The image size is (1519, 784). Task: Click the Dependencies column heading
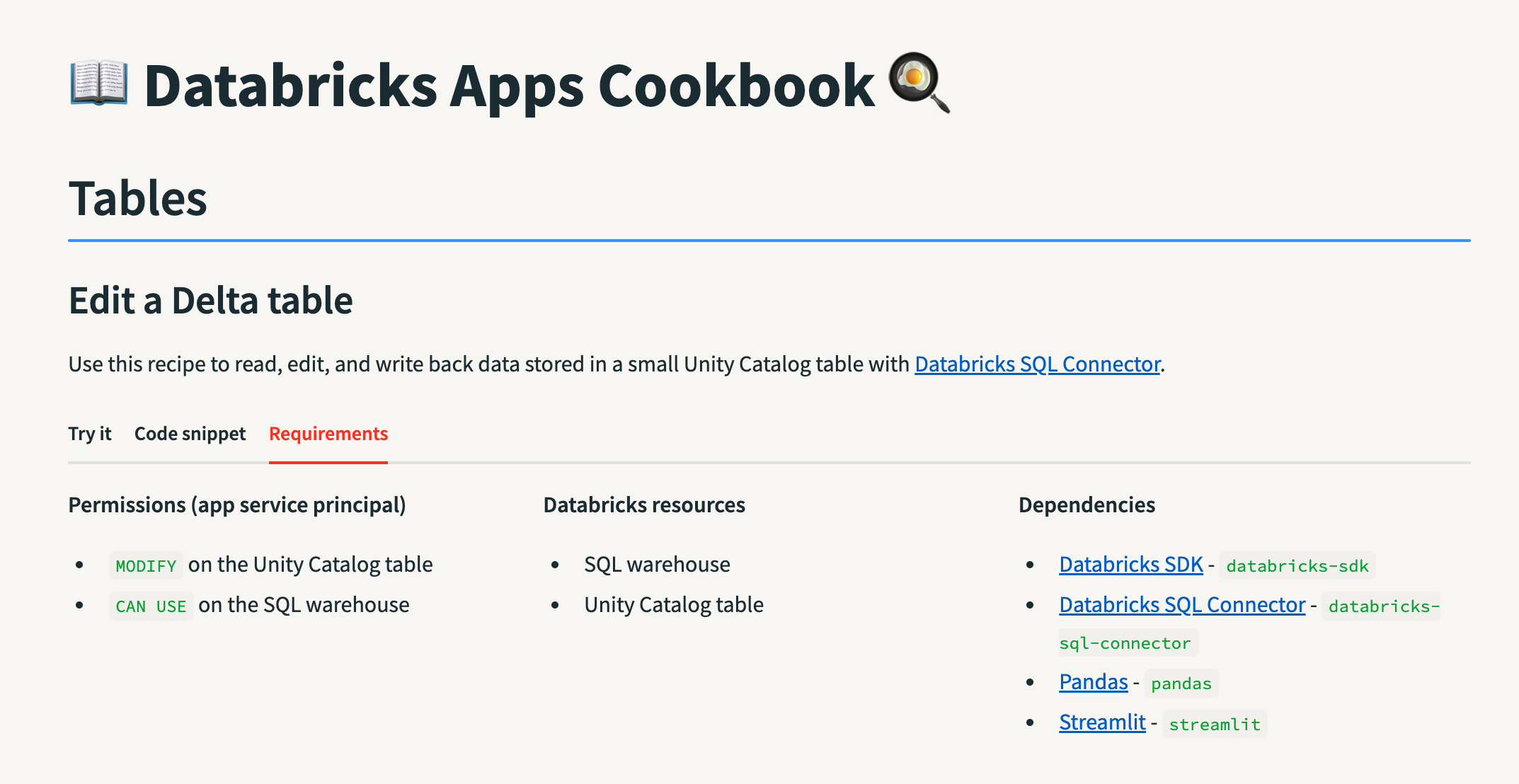click(1087, 505)
